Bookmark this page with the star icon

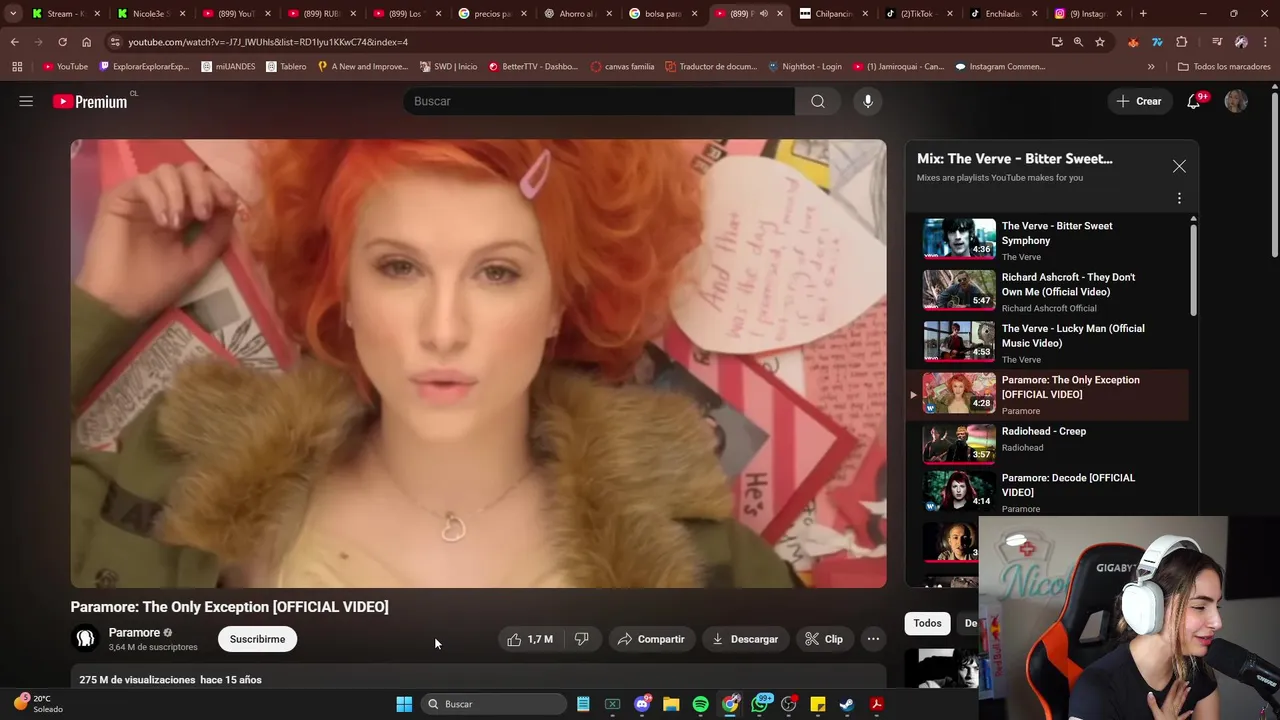click(1100, 42)
